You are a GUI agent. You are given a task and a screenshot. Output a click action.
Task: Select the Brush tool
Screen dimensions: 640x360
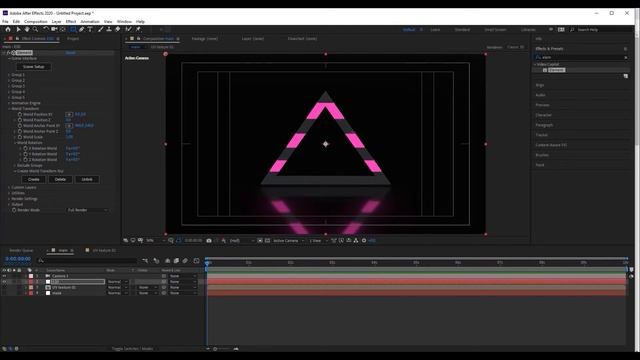coord(100,29)
